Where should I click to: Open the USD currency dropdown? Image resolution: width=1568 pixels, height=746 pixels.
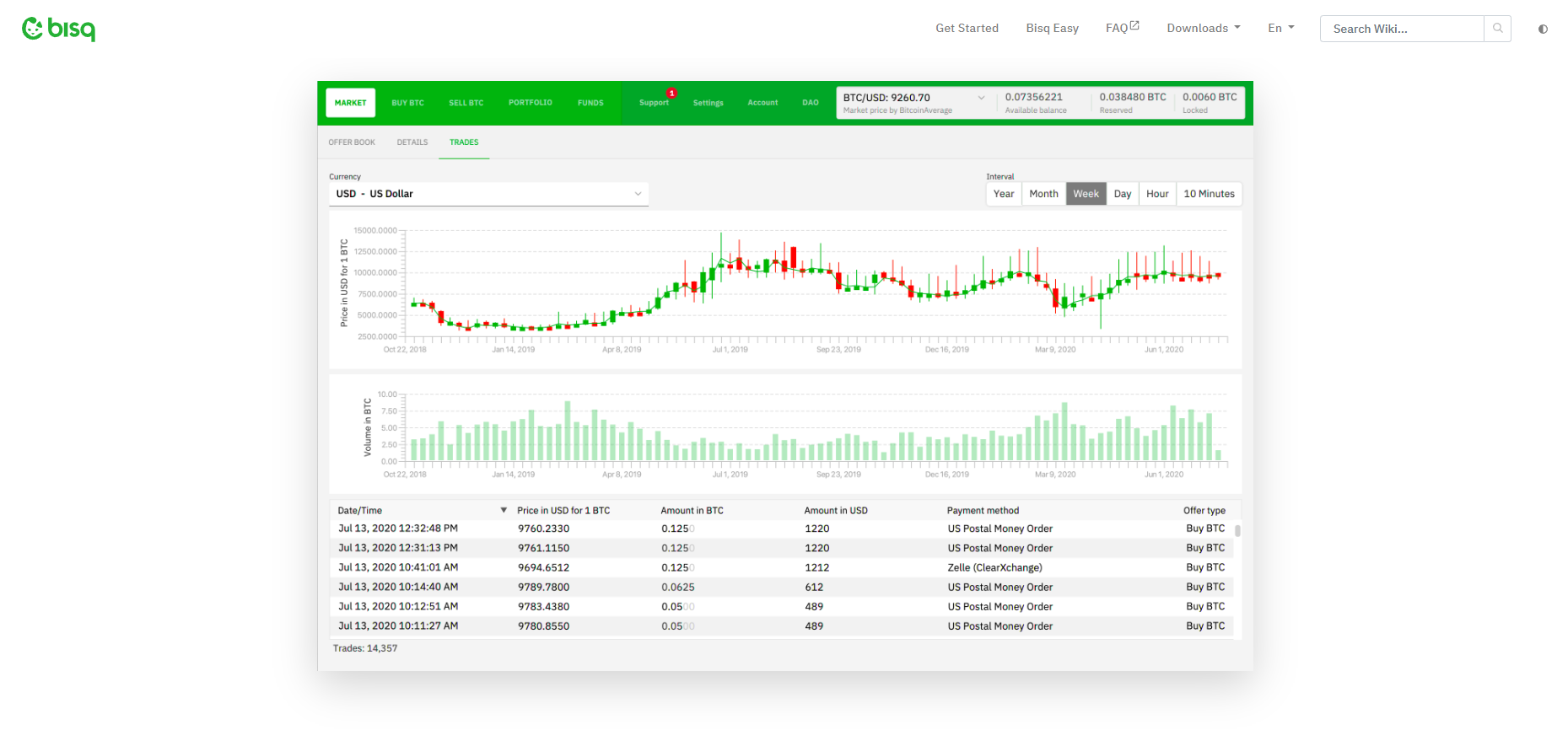click(x=488, y=194)
